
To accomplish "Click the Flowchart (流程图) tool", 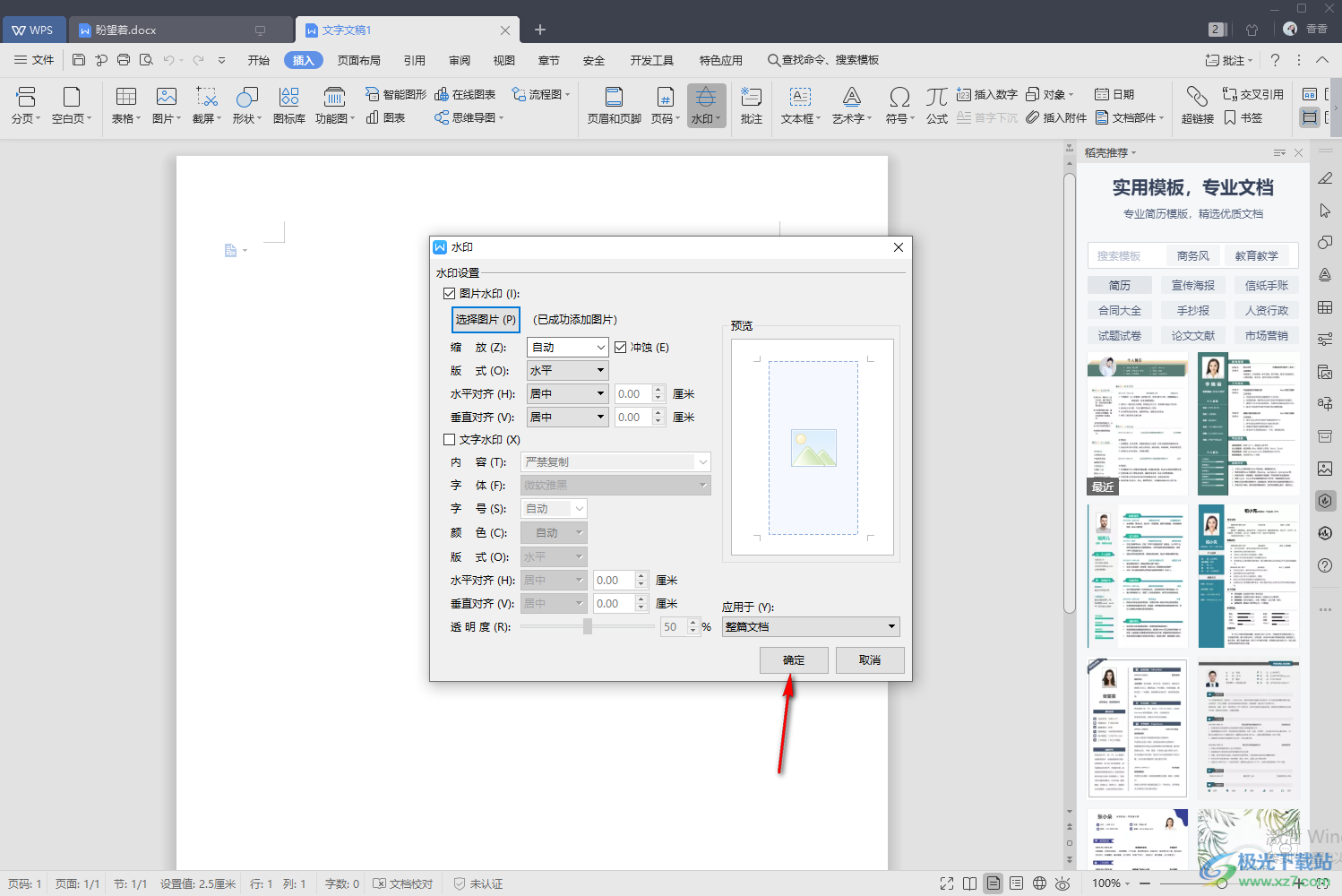I will [540, 94].
